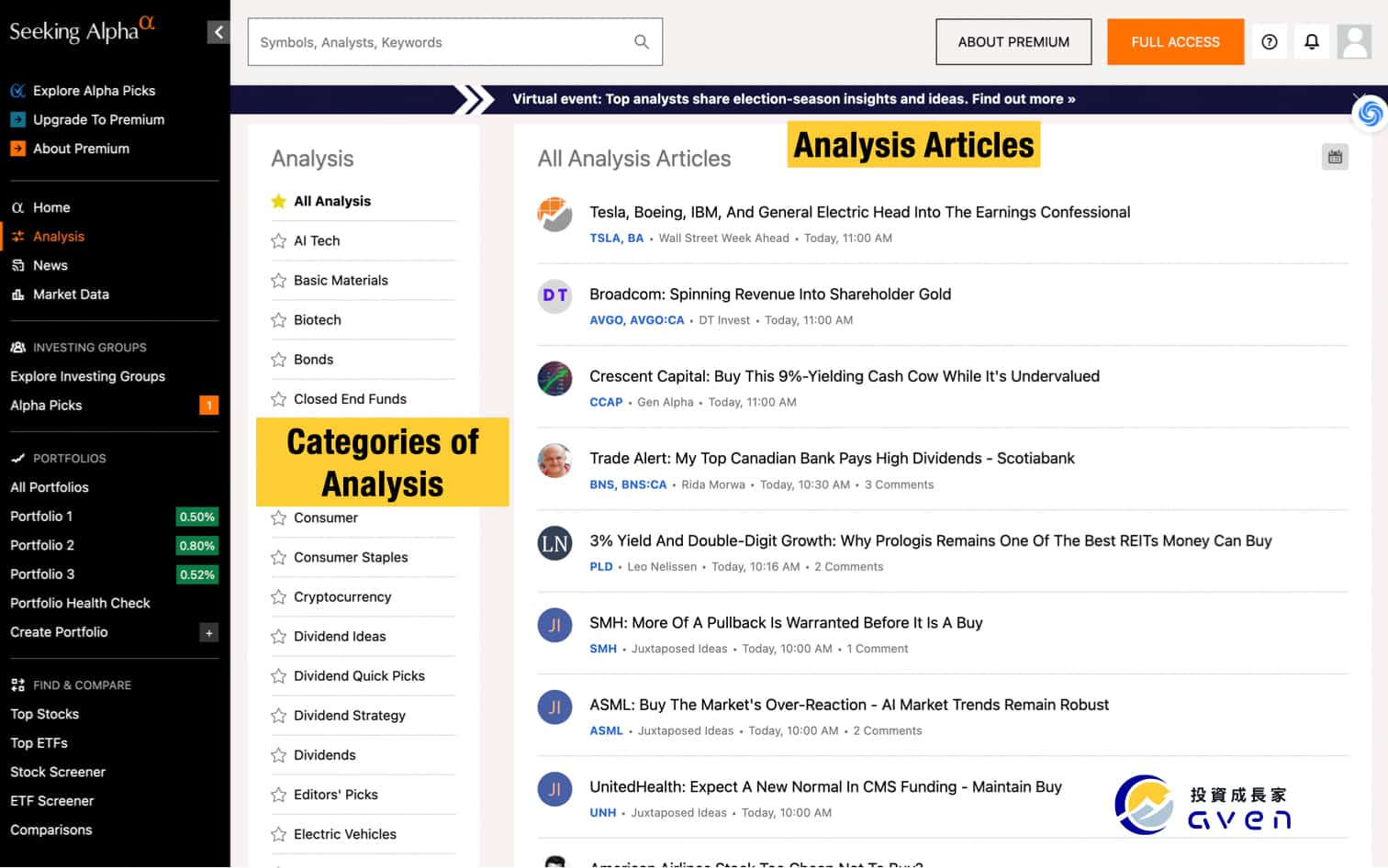Click the TSLA, BA ticker link
The image size is (1388, 868).
click(x=616, y=238)
